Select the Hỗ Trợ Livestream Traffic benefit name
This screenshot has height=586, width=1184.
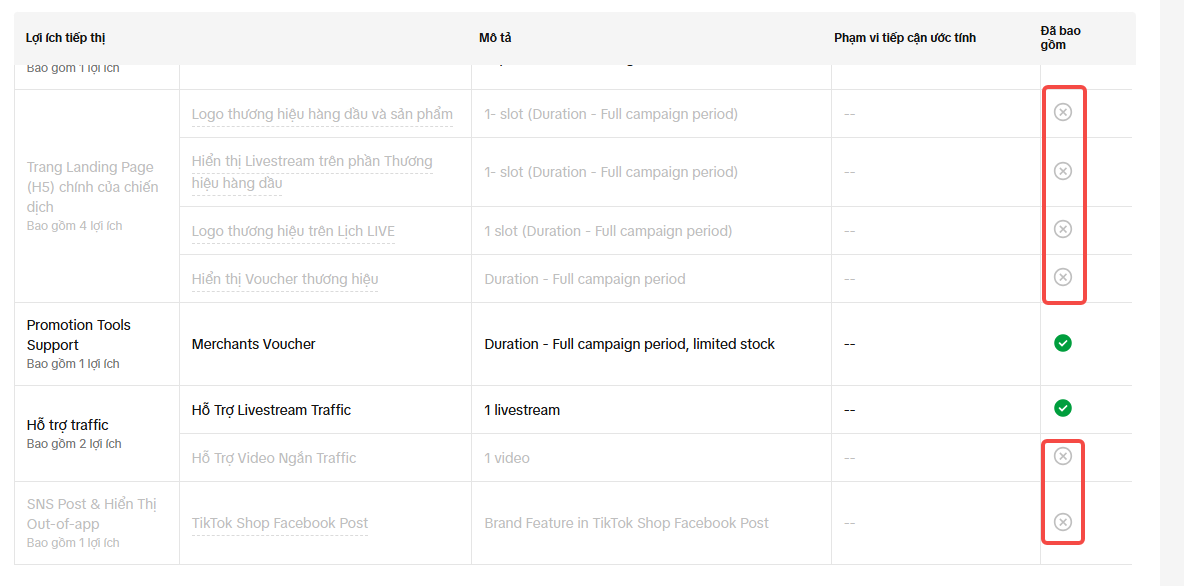[x=271, y=410]
